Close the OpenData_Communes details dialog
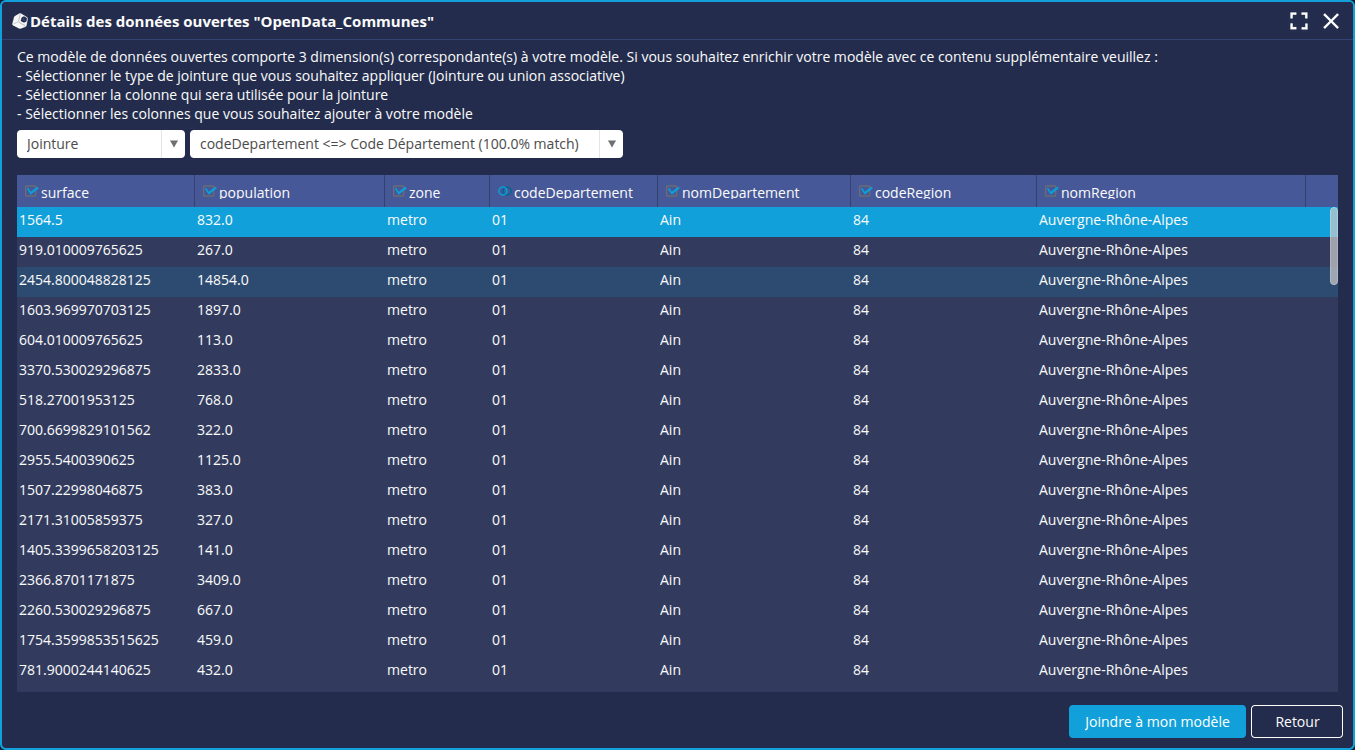 pyautogui.click(x=1331, y=21)
